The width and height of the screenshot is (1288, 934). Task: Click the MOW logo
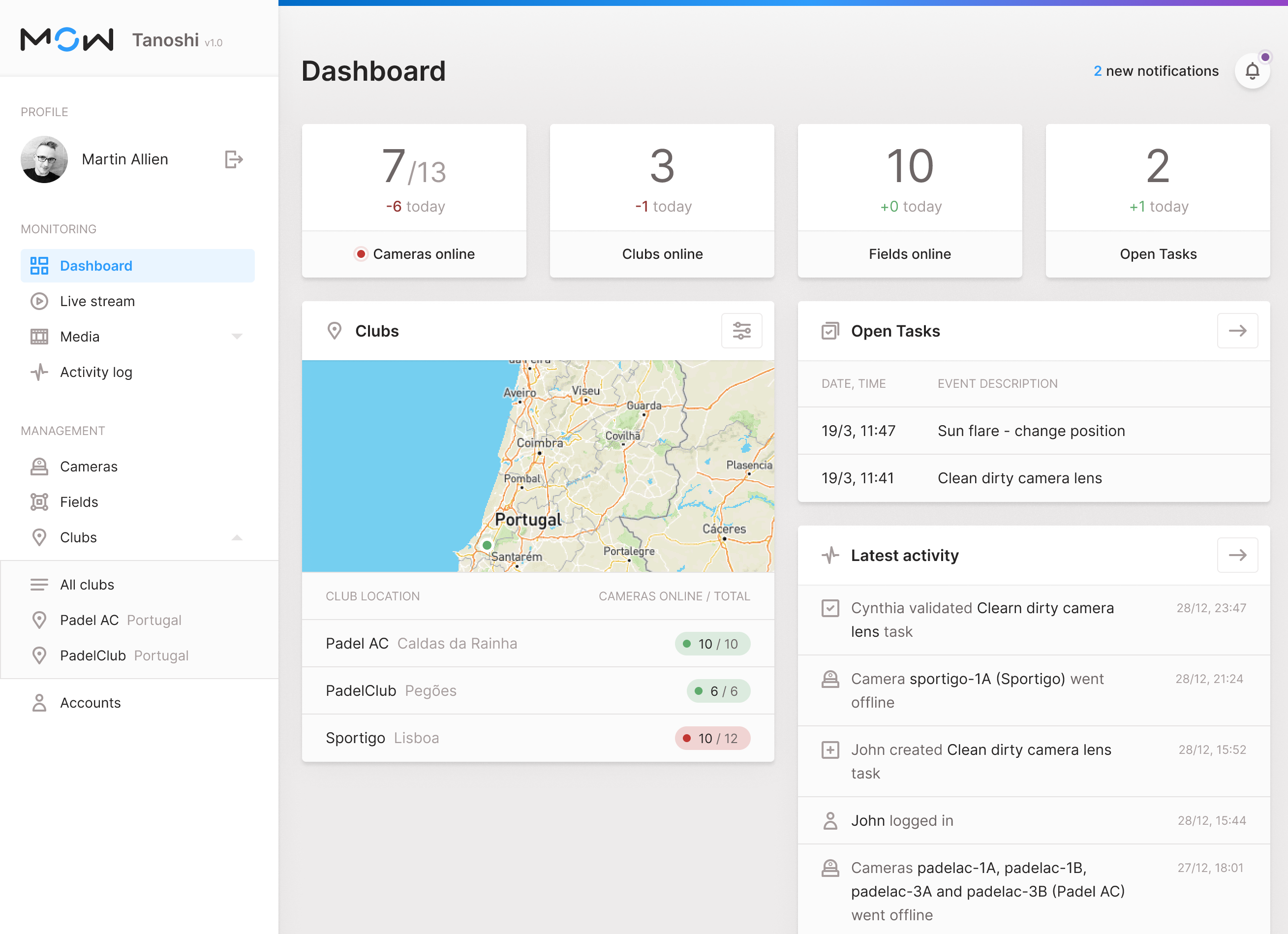[x=67, y=40]
